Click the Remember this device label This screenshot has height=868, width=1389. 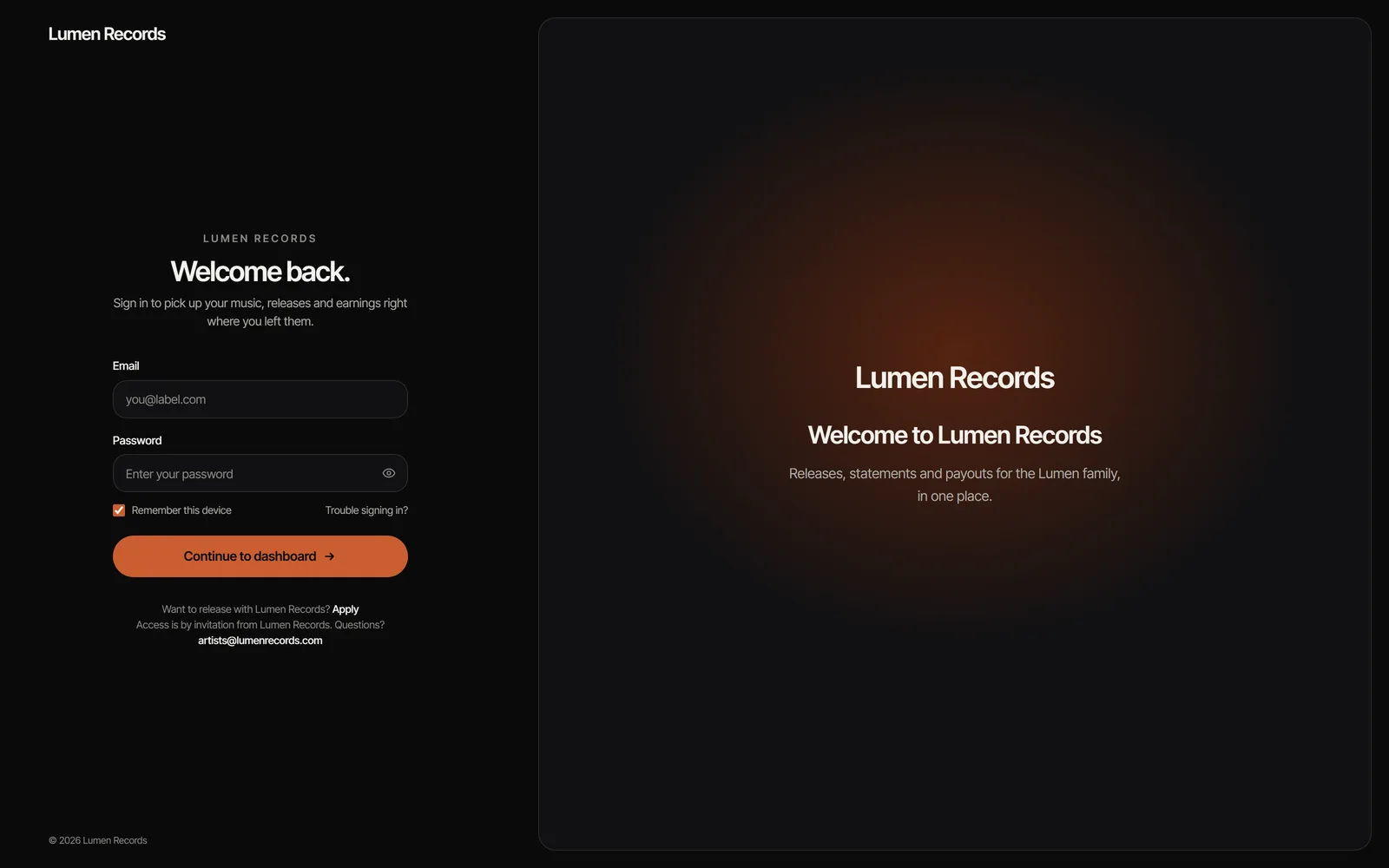coord(181,510)
